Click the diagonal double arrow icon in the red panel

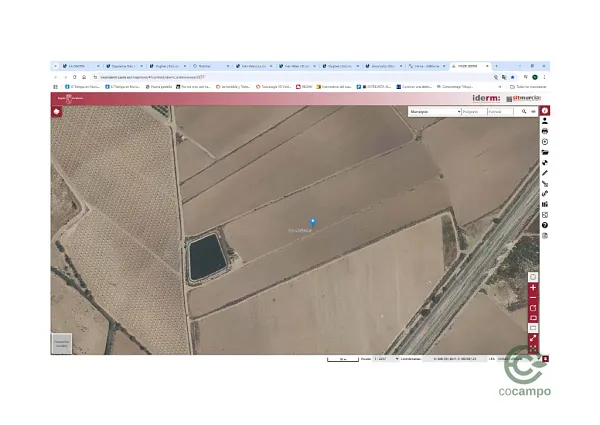[x=533, y=338]
